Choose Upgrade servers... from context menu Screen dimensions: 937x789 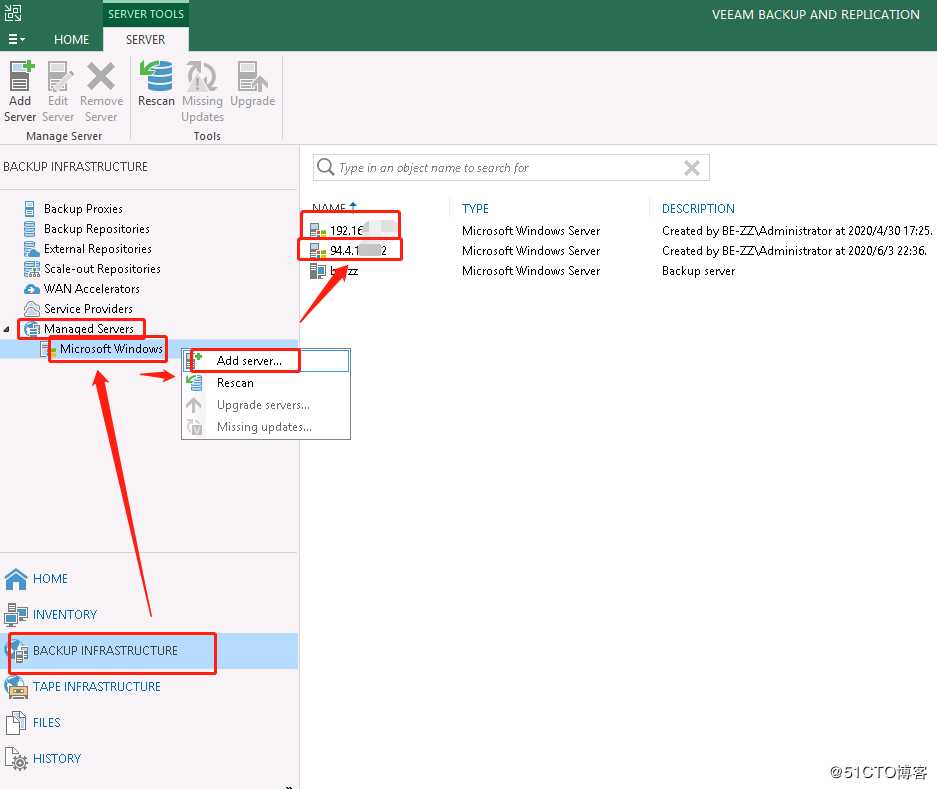click(x=267, y=405)
